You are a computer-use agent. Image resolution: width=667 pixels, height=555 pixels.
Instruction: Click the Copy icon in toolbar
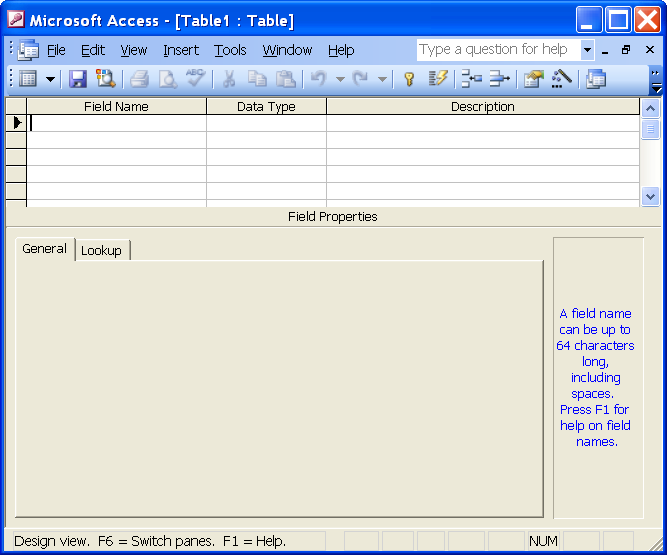257,79
